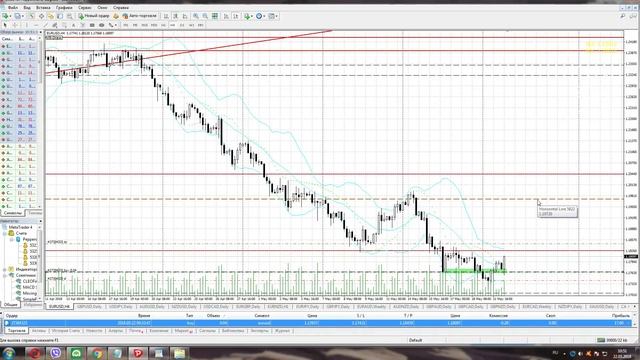Sort orders by Прибыль column header
Viewport: 640px width, 360px height.
point(620,316)
